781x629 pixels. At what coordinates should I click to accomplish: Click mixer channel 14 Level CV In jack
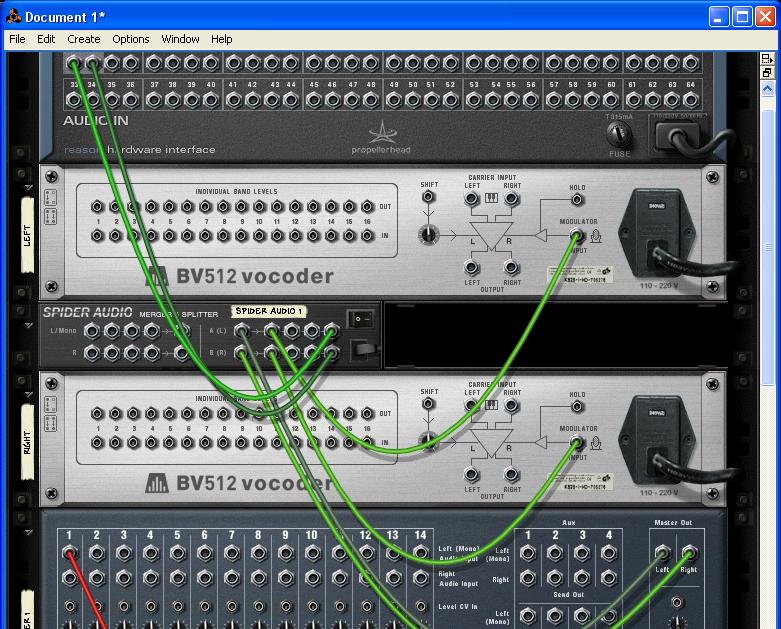coord(420,606)
